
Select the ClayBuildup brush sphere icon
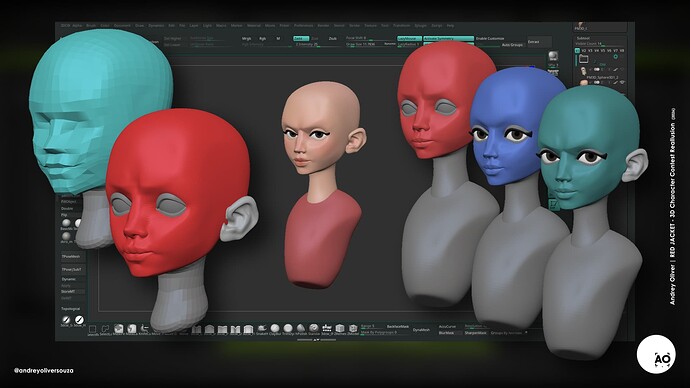click(x=275, y=328)
